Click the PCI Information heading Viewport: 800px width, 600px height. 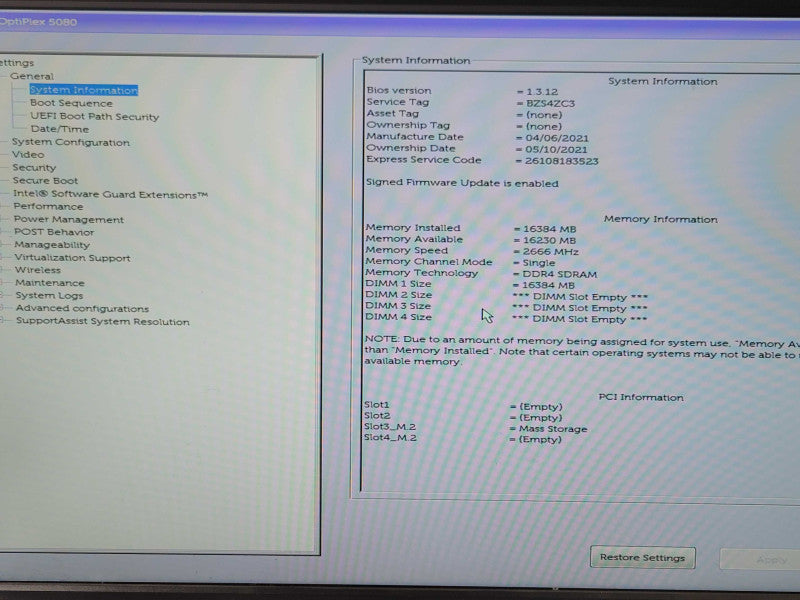641,397
